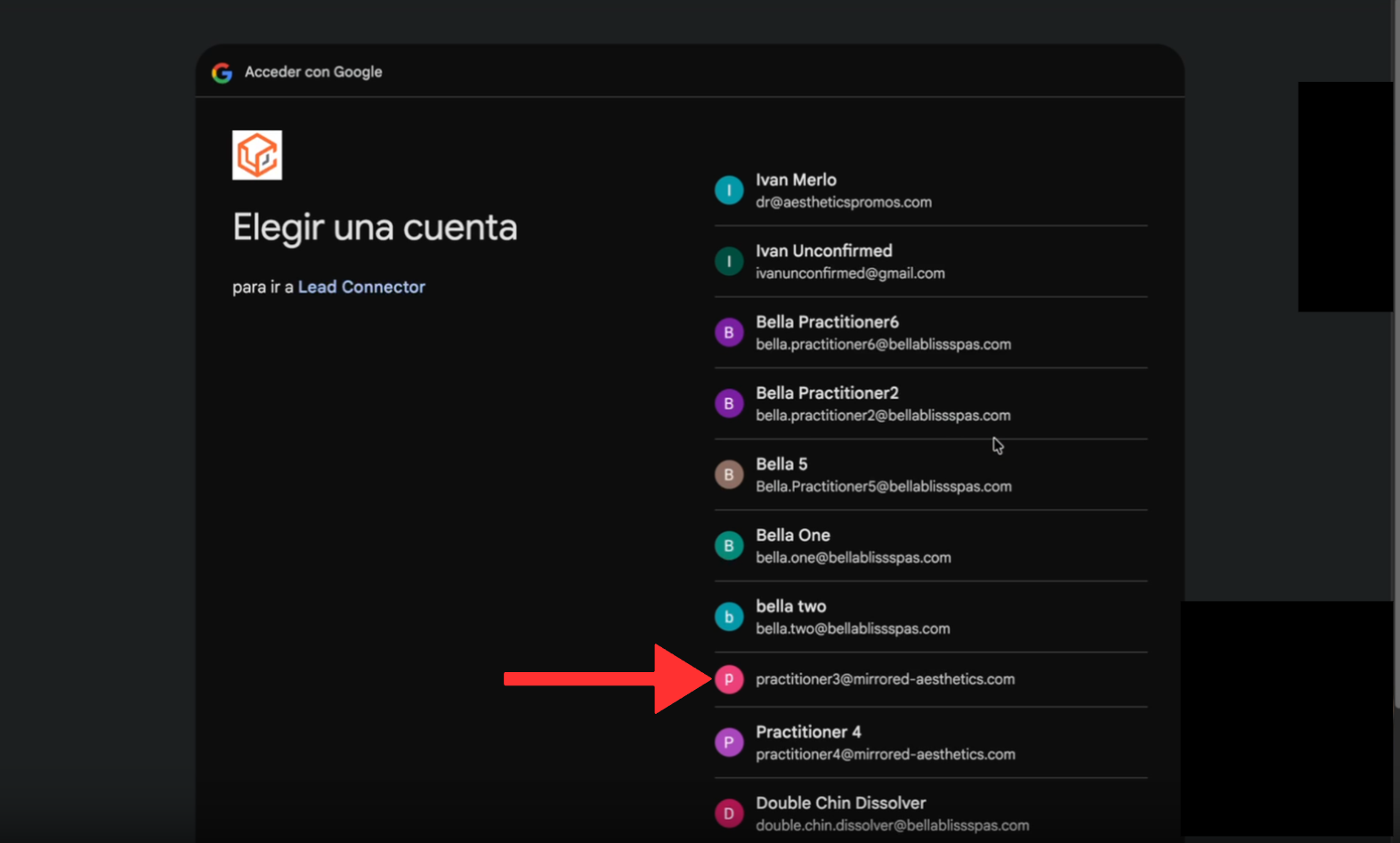Choose the Ivan Merlo account name
The image size is (1400, 843).
click(796, 180)
